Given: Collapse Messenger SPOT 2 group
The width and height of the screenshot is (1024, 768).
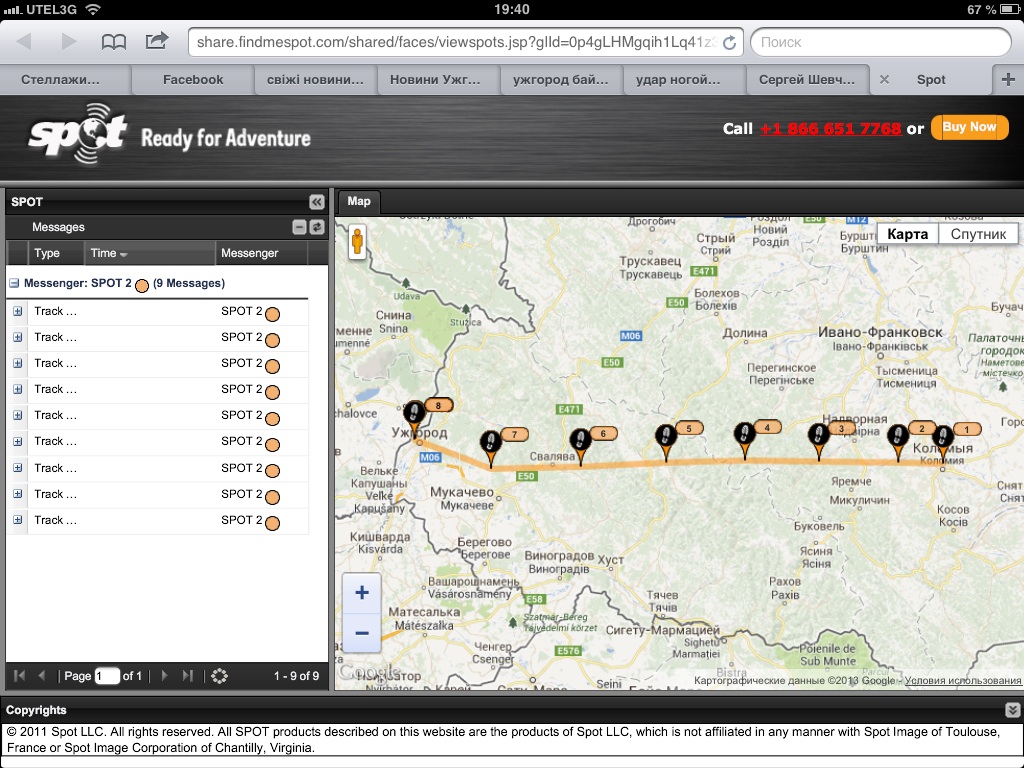Looking at the screenshot, I should pyautogui.click(x=15, y=283).
